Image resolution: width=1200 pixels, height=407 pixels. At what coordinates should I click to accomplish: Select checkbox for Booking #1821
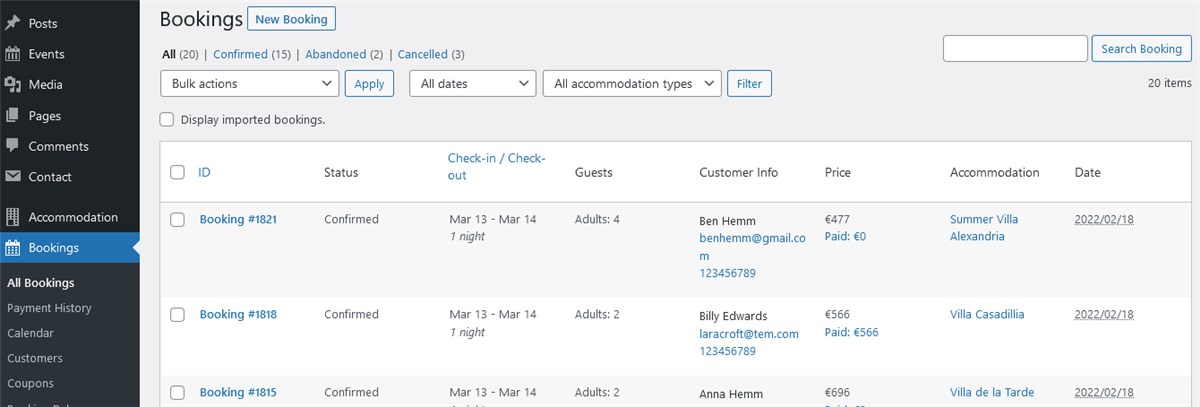[x=177, y=220]
